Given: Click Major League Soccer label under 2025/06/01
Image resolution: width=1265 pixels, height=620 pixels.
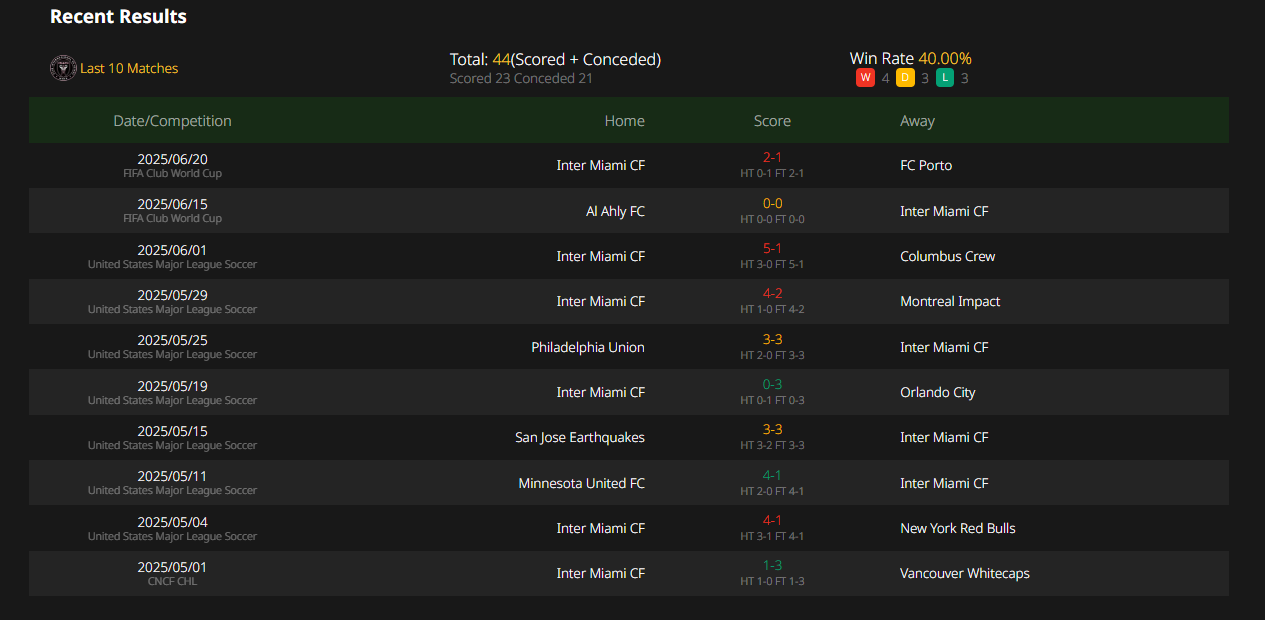Looking at the screenshot, I should [x=172, y=264].
